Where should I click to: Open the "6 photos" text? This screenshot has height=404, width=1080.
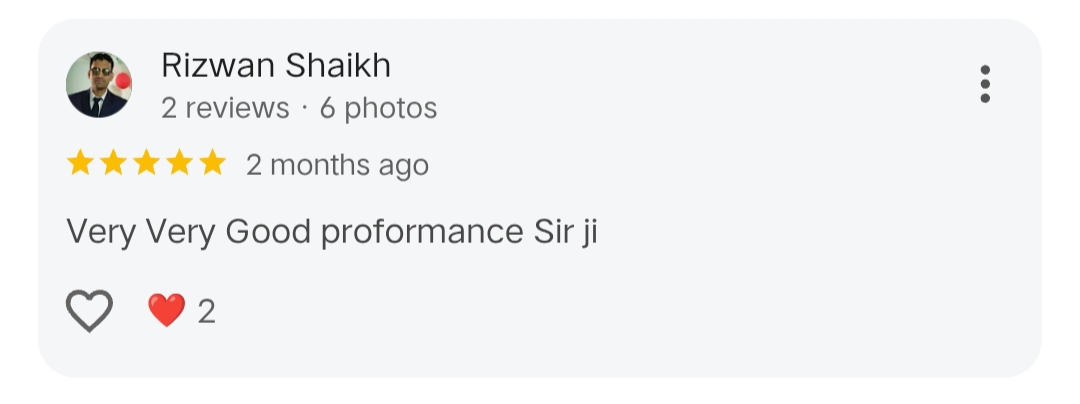(x=378, y=108)
